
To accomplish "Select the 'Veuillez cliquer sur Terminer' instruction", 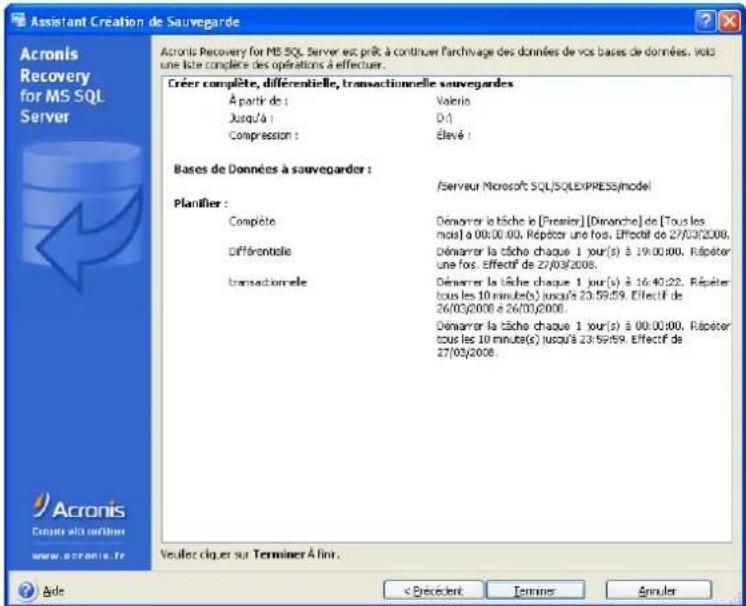I will click(x=250, y=554).
